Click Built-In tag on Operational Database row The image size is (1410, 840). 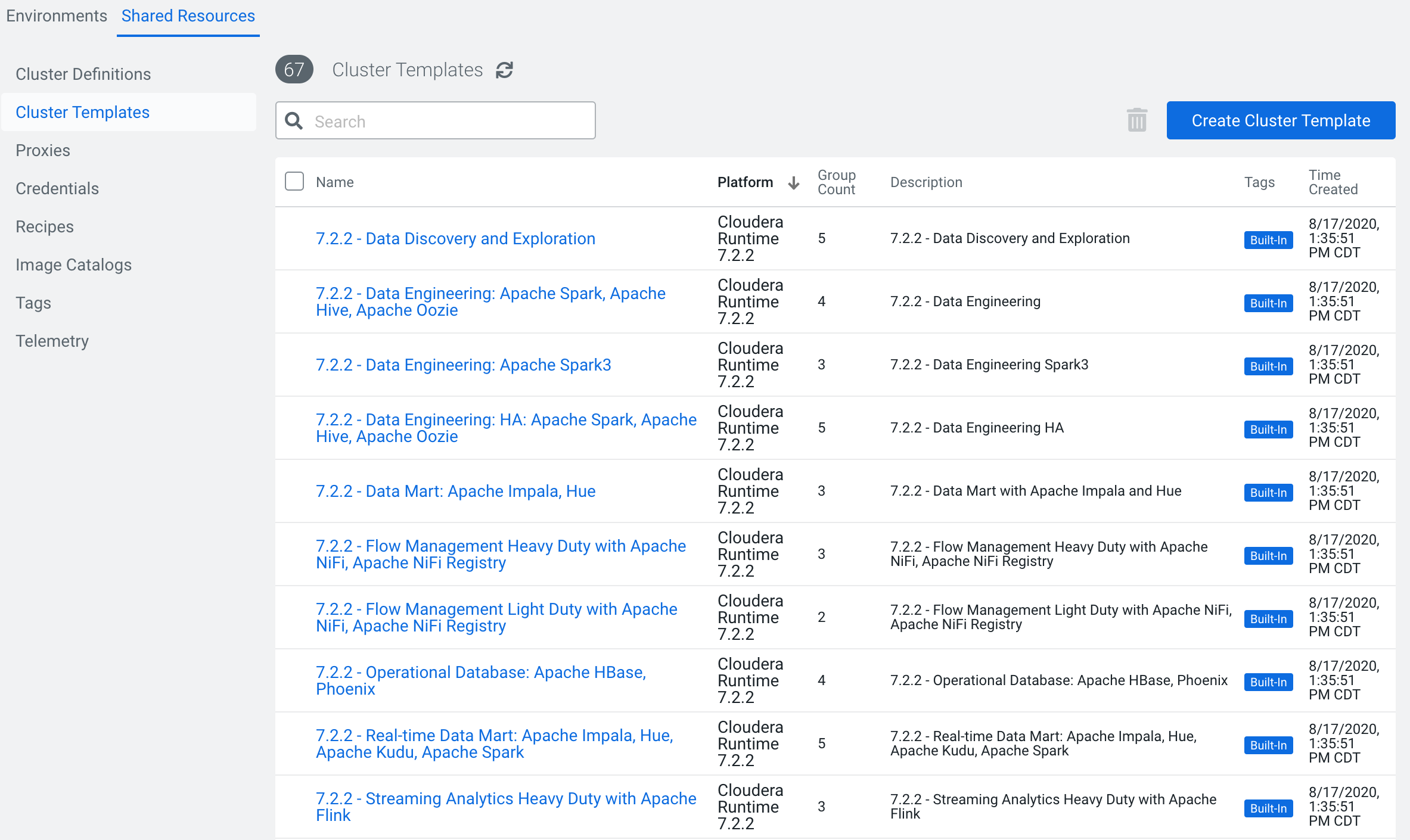1268,682
